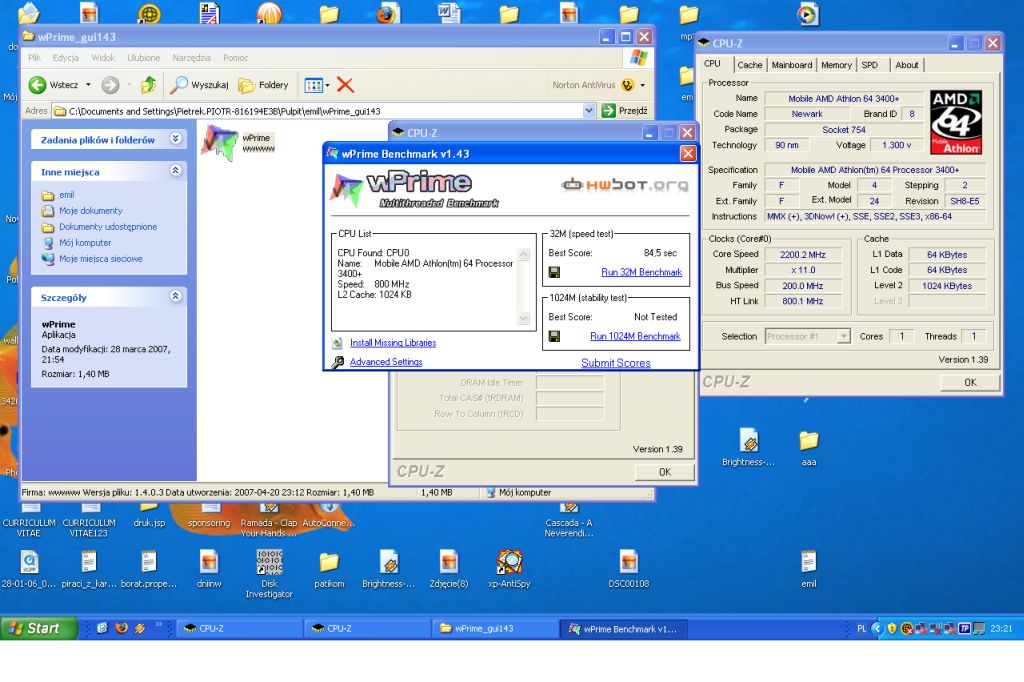Click the Przejdź go button
Image resolution: width=1024 pixels, height=682 pixels.
pos(625,111)
